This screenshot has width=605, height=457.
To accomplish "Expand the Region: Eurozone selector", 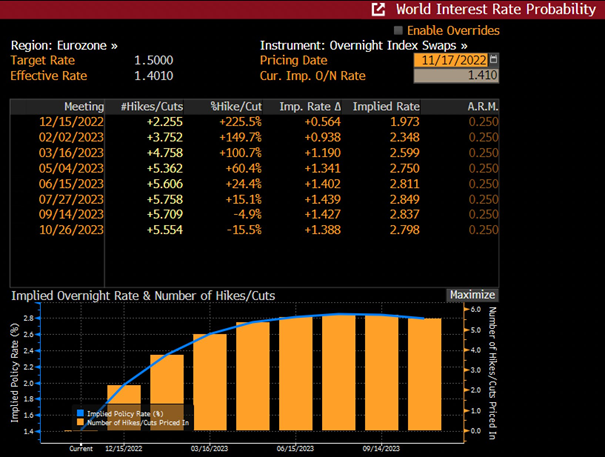I will (64, 46).
